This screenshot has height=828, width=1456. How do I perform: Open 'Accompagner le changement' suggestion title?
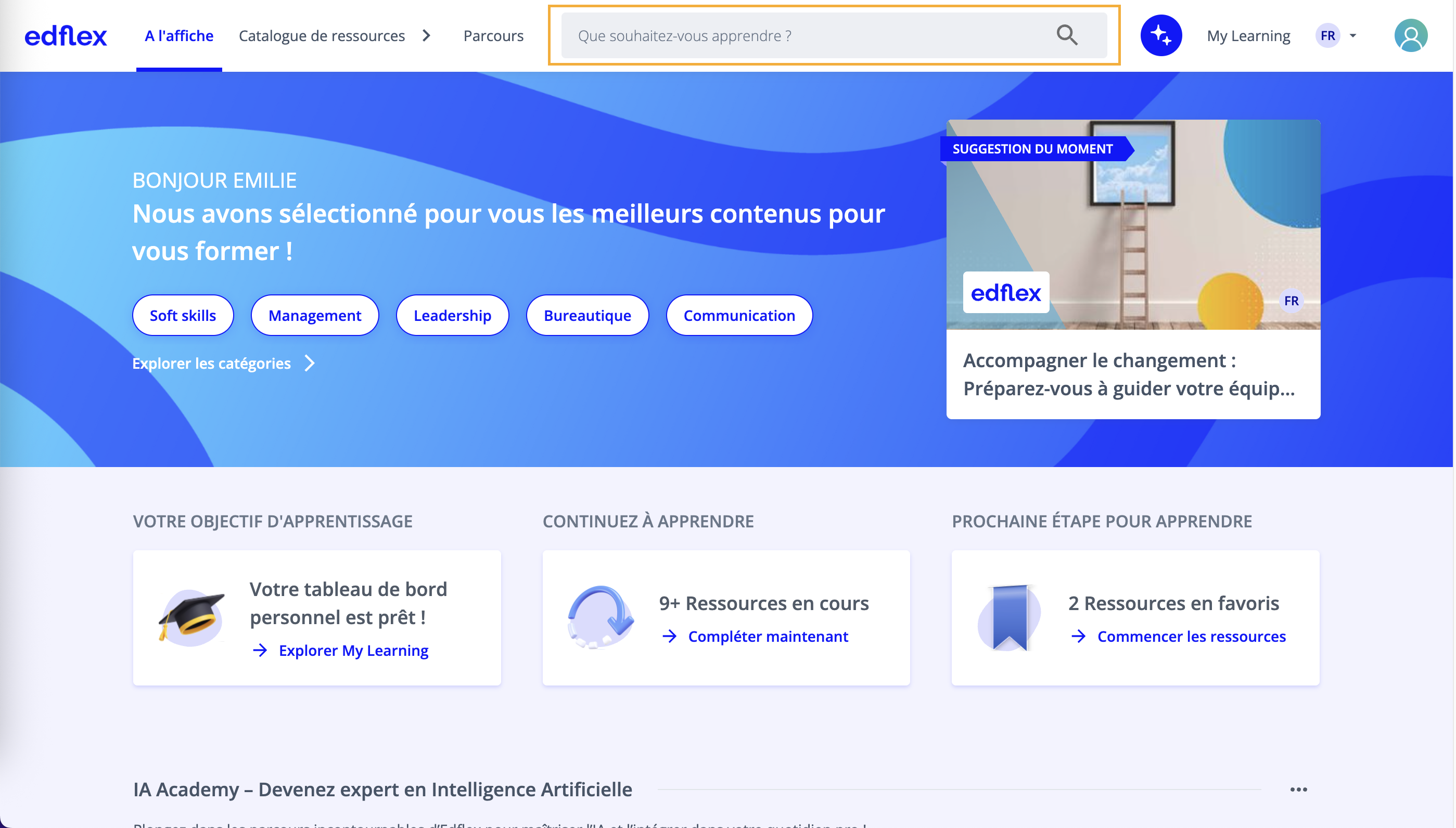tap(1128, 375)
